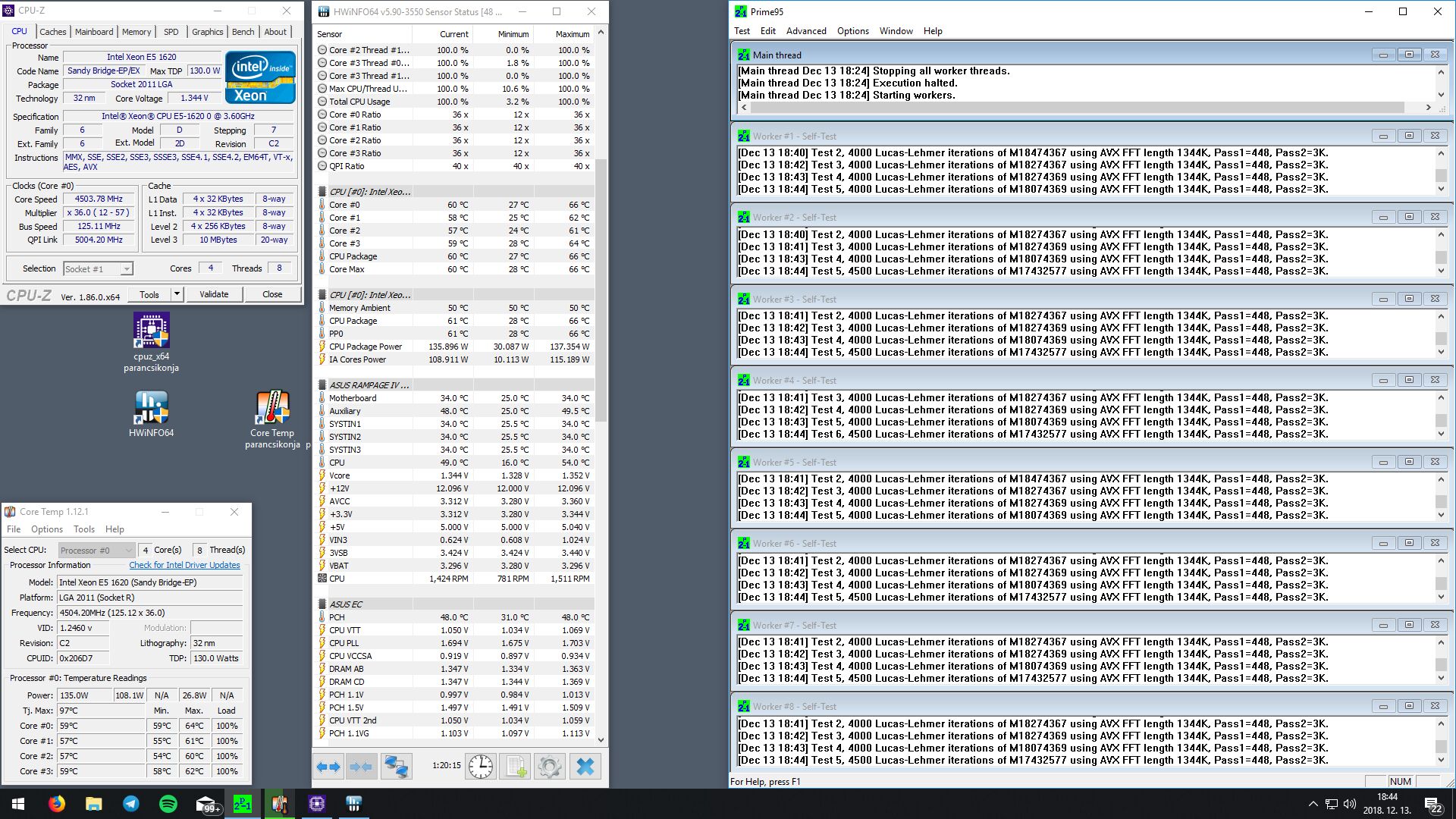
Task: Switch to the Graphics tab in CPU-Z
Action: pyautogui.click(x=207, y=32)
